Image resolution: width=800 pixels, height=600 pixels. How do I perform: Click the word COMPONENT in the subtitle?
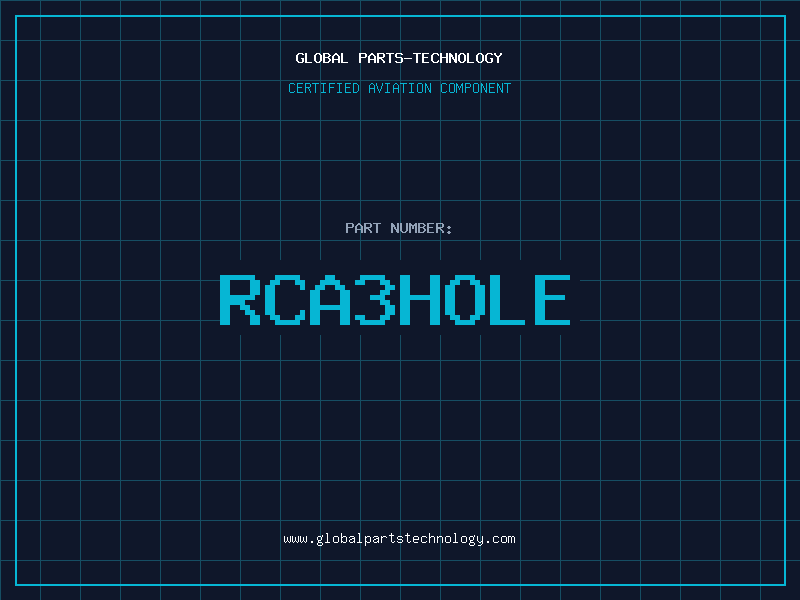pos(475,89)
